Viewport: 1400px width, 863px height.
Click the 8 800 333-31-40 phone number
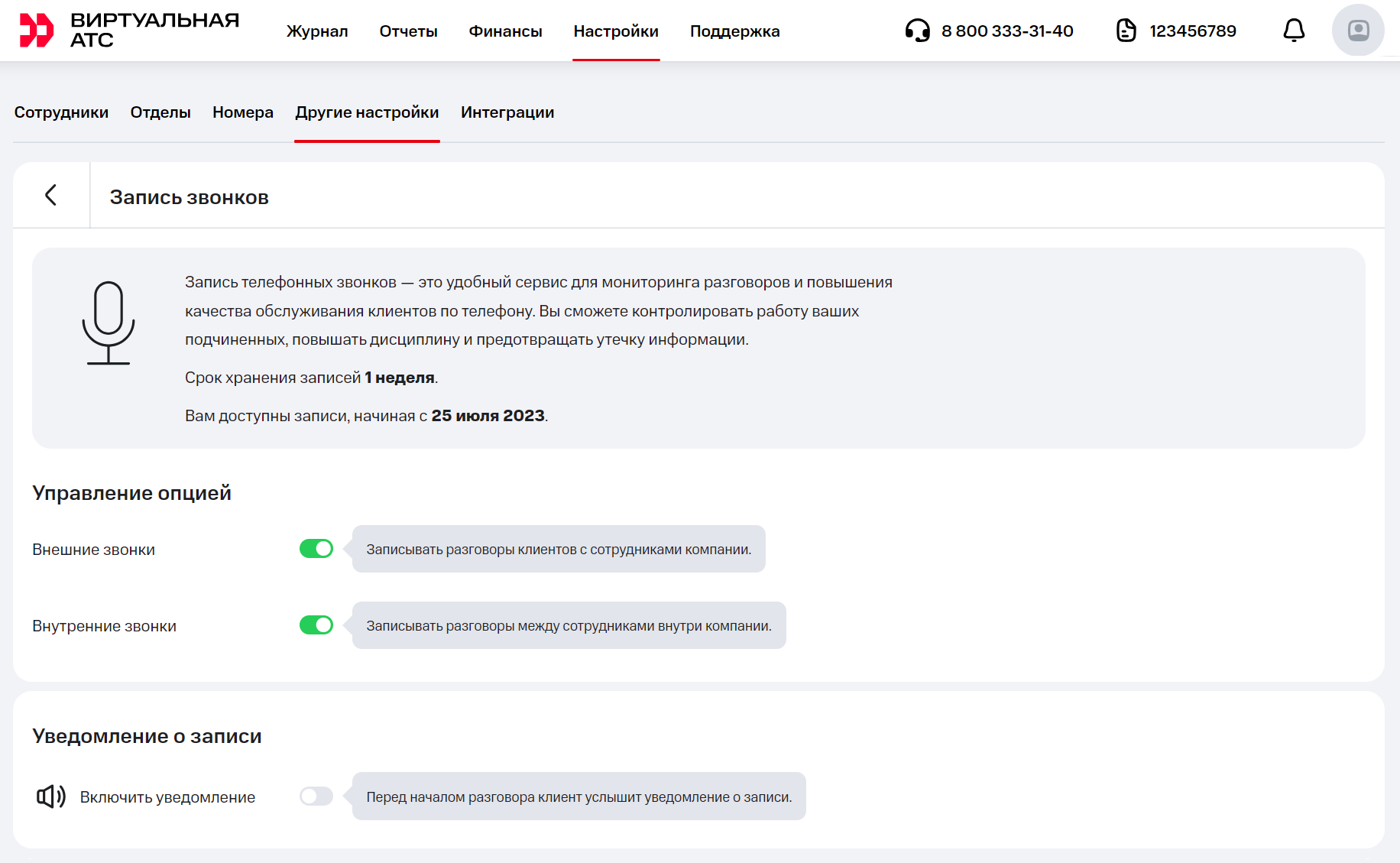(x=1007, y=31)
